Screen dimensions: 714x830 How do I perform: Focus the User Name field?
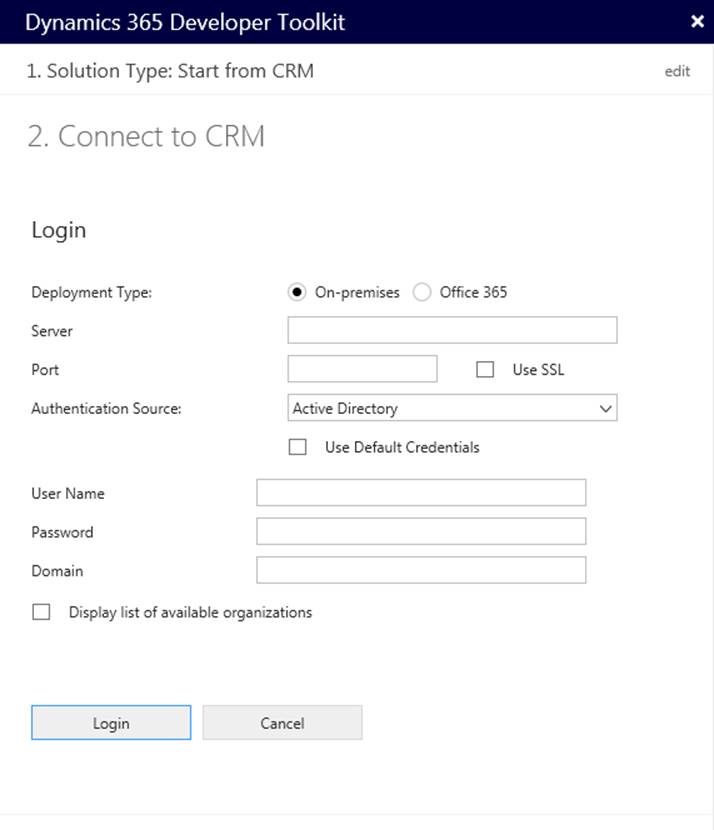(421, 492)
